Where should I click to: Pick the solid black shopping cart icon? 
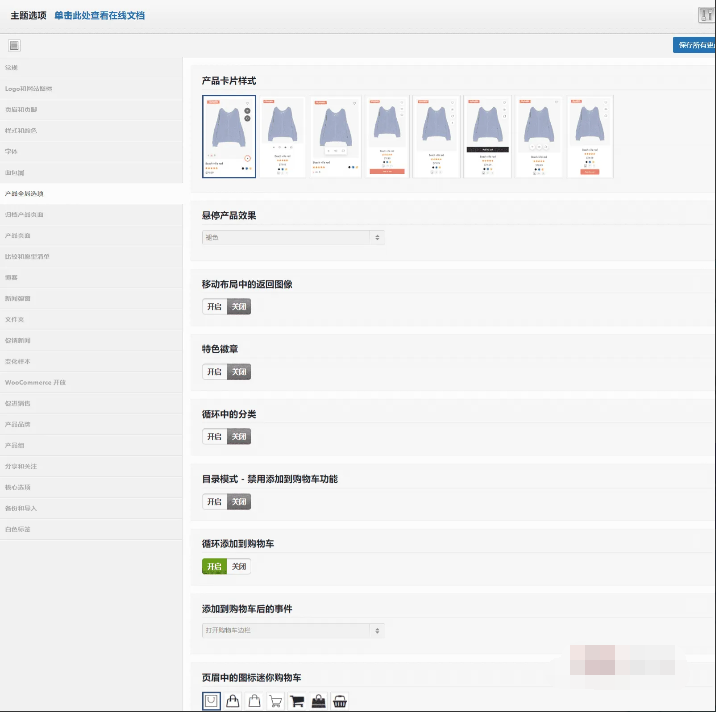pyautogui.click(x=297, y=701)
